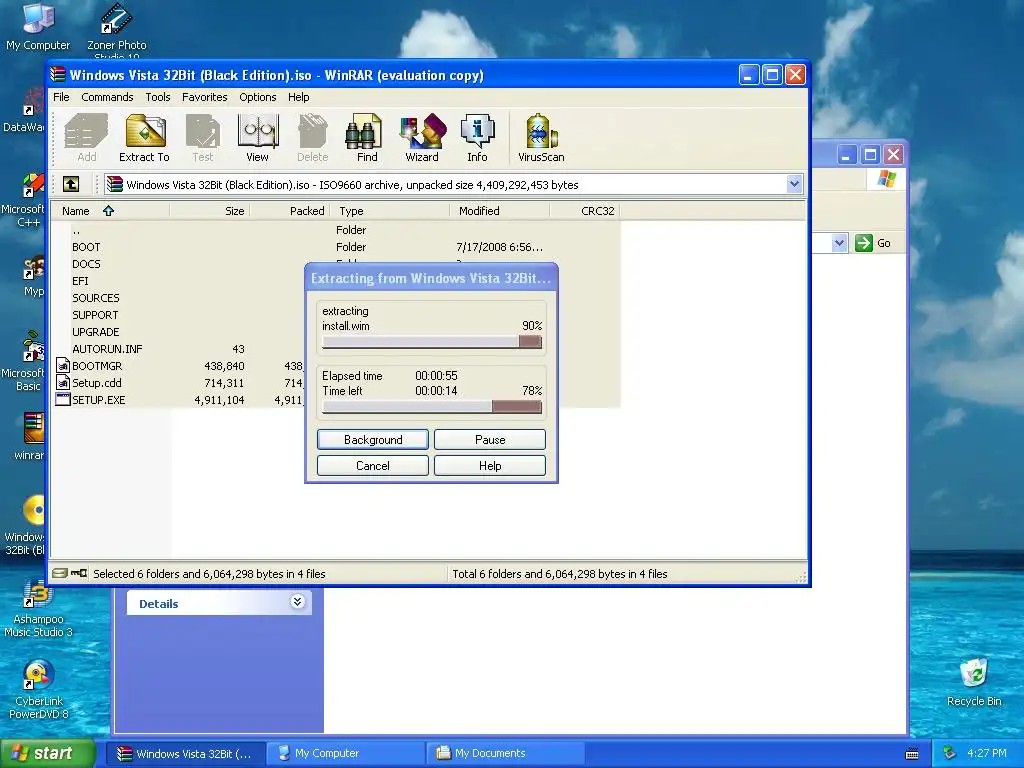Click the BOOTMGR file icon
The height and width of the screenshot is (768, 1024).
coord(63,366)
